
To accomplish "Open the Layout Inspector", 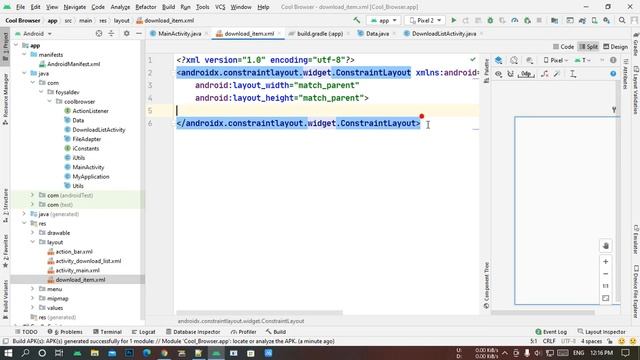I will pos(602,332).
